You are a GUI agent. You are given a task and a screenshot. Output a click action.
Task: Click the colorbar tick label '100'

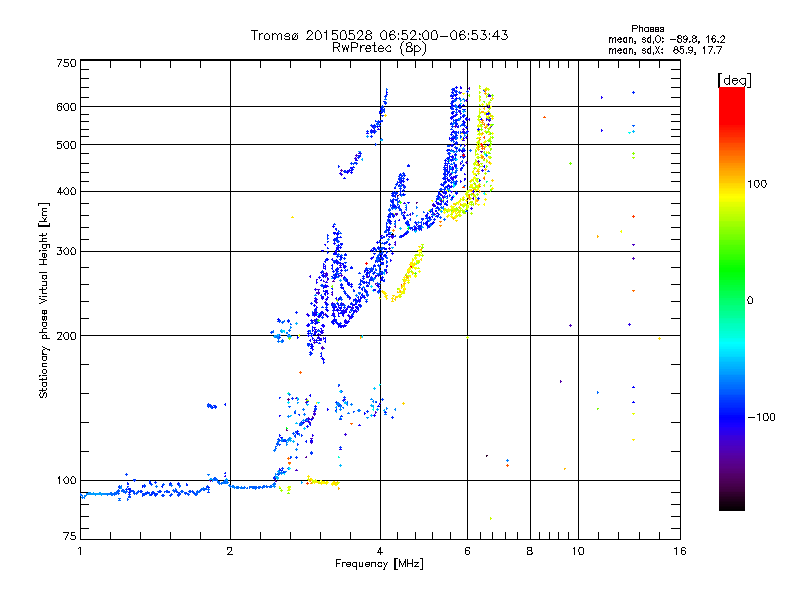757,184
